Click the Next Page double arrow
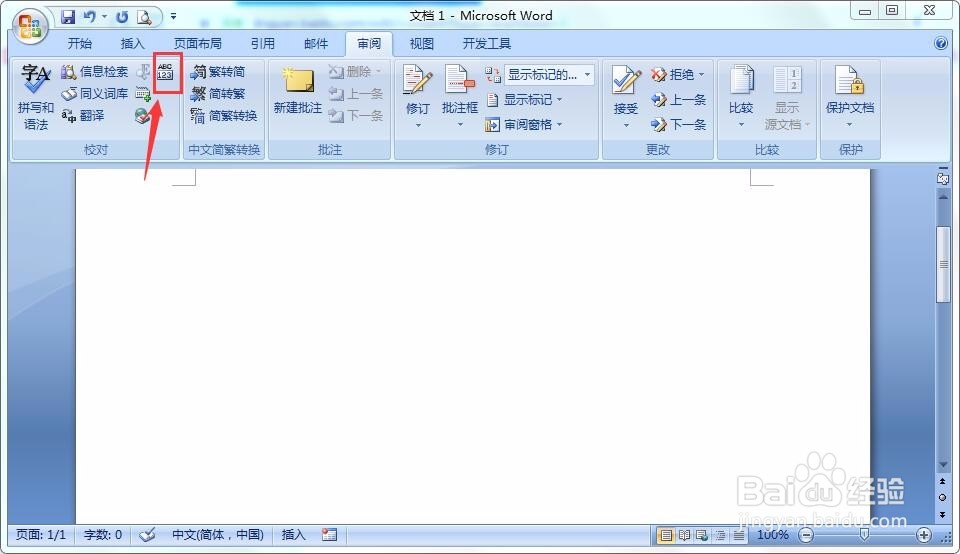Image resolution: width=960 pixels, height=554 pixels. pos(943,514)
